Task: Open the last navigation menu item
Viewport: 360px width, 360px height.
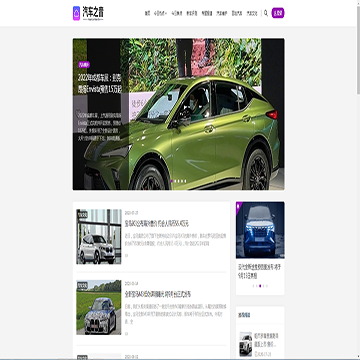Action: [252, 13]
